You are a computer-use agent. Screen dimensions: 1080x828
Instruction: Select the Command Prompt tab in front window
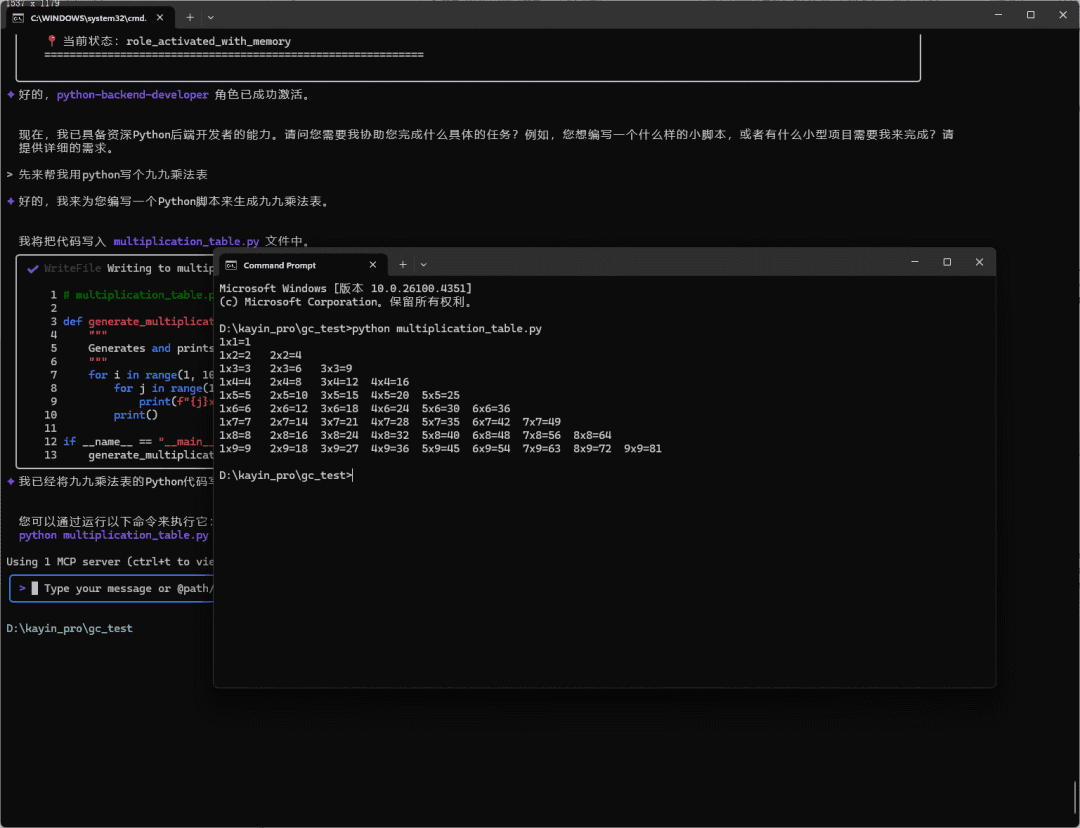[301, 265]
